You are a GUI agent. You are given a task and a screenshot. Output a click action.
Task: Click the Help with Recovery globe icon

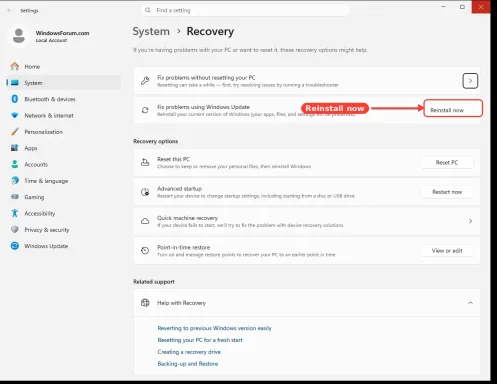click(145, 303)
